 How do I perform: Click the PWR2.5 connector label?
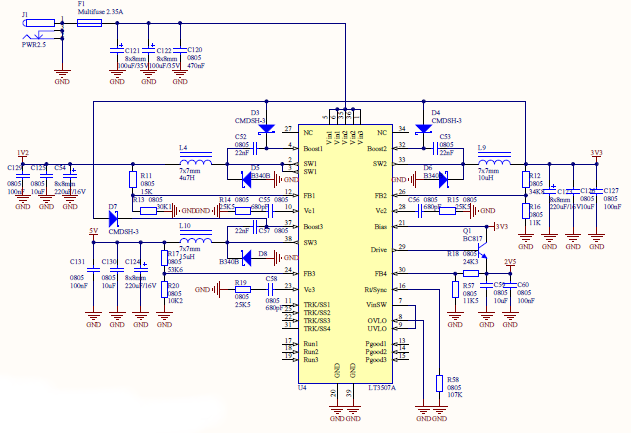pyautogui.click(x=34, y=45)
